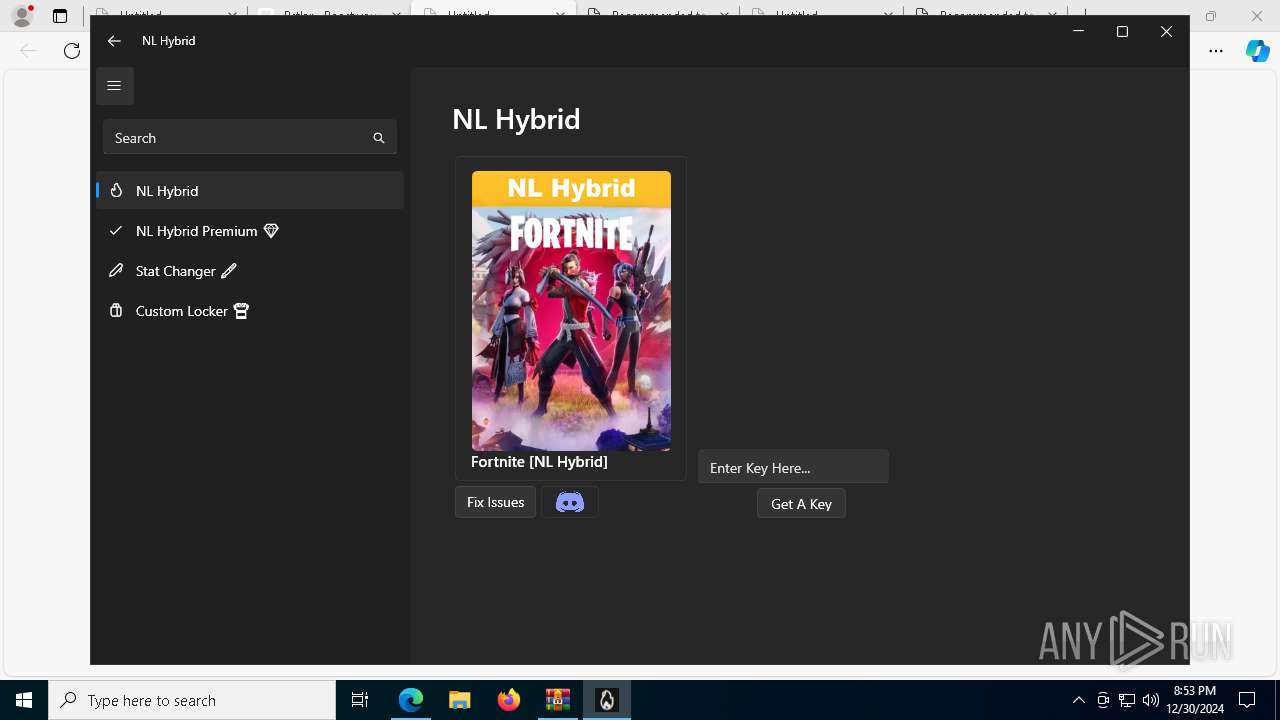Close the Edge browser window

[1257, 16]
